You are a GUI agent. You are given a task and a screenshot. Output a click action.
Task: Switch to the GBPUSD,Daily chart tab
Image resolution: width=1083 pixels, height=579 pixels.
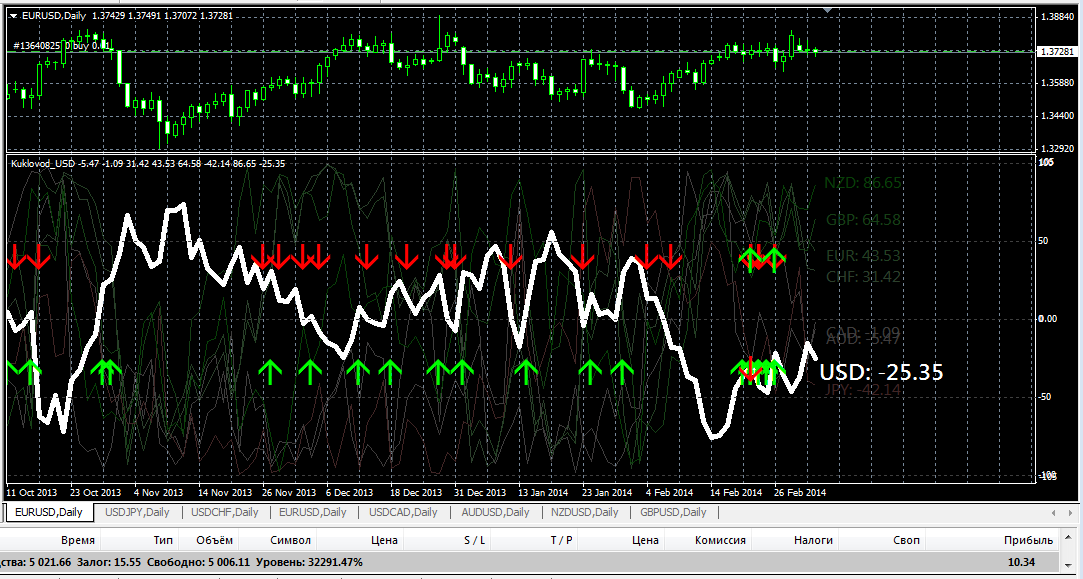point(673,512)
